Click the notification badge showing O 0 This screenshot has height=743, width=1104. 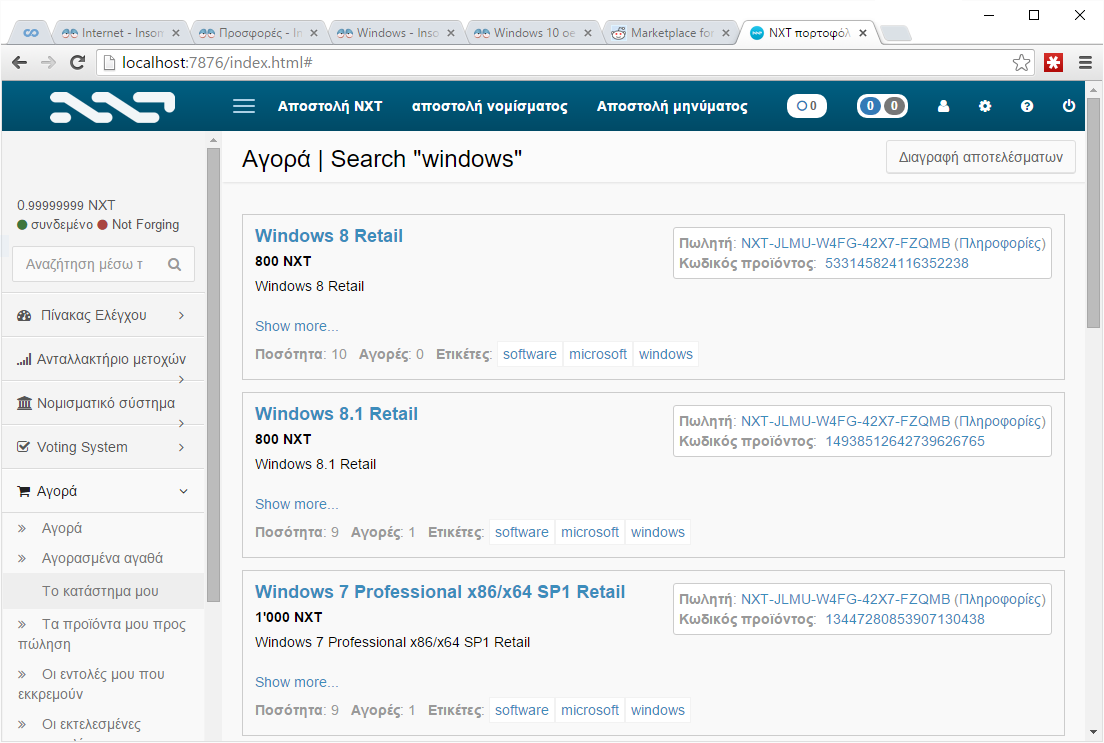click(807, 106)
